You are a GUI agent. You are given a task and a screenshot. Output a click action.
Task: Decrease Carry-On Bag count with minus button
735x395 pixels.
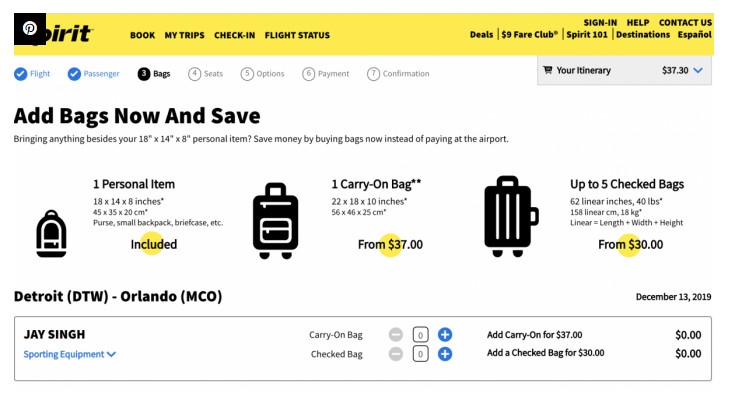(x=396, y=335)
